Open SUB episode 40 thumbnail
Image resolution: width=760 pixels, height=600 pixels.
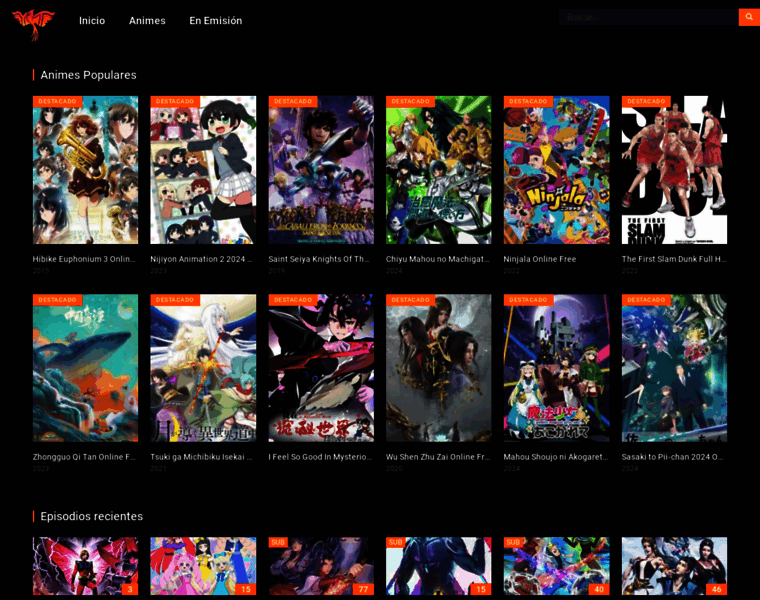click(556, 566)
